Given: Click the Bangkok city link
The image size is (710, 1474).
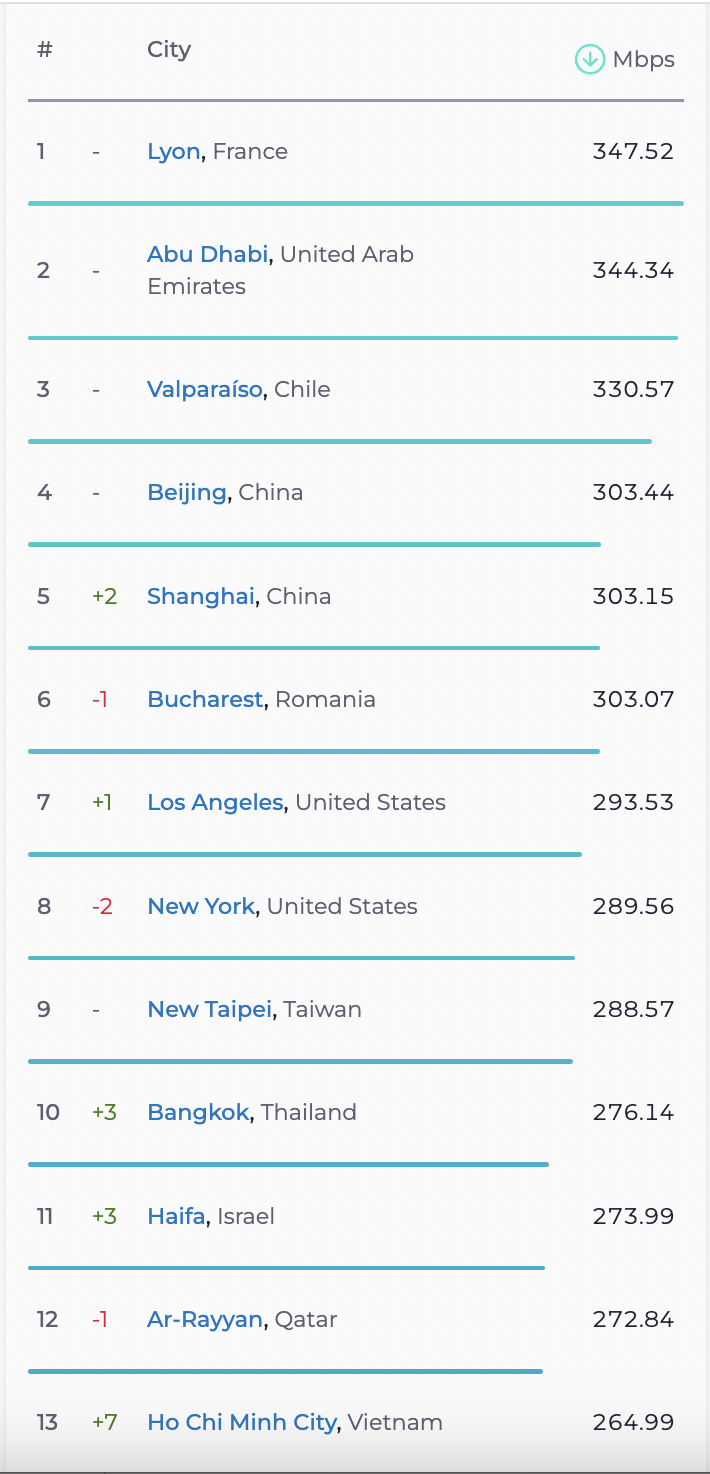Looking at the screenshot, I should [198, 1112].
